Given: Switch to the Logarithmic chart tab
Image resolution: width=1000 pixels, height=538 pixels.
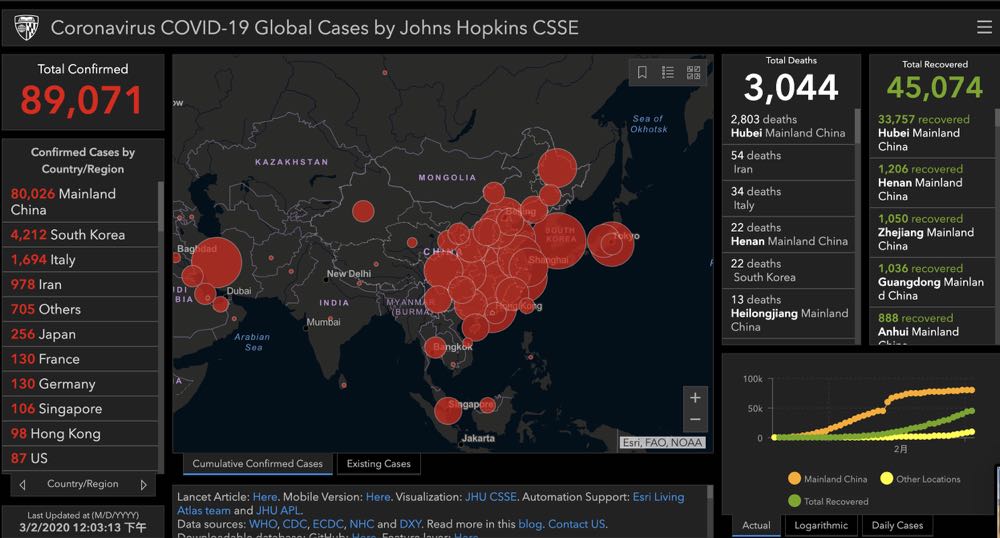Looking at the screenshot, I should click(x=820, y=525).
